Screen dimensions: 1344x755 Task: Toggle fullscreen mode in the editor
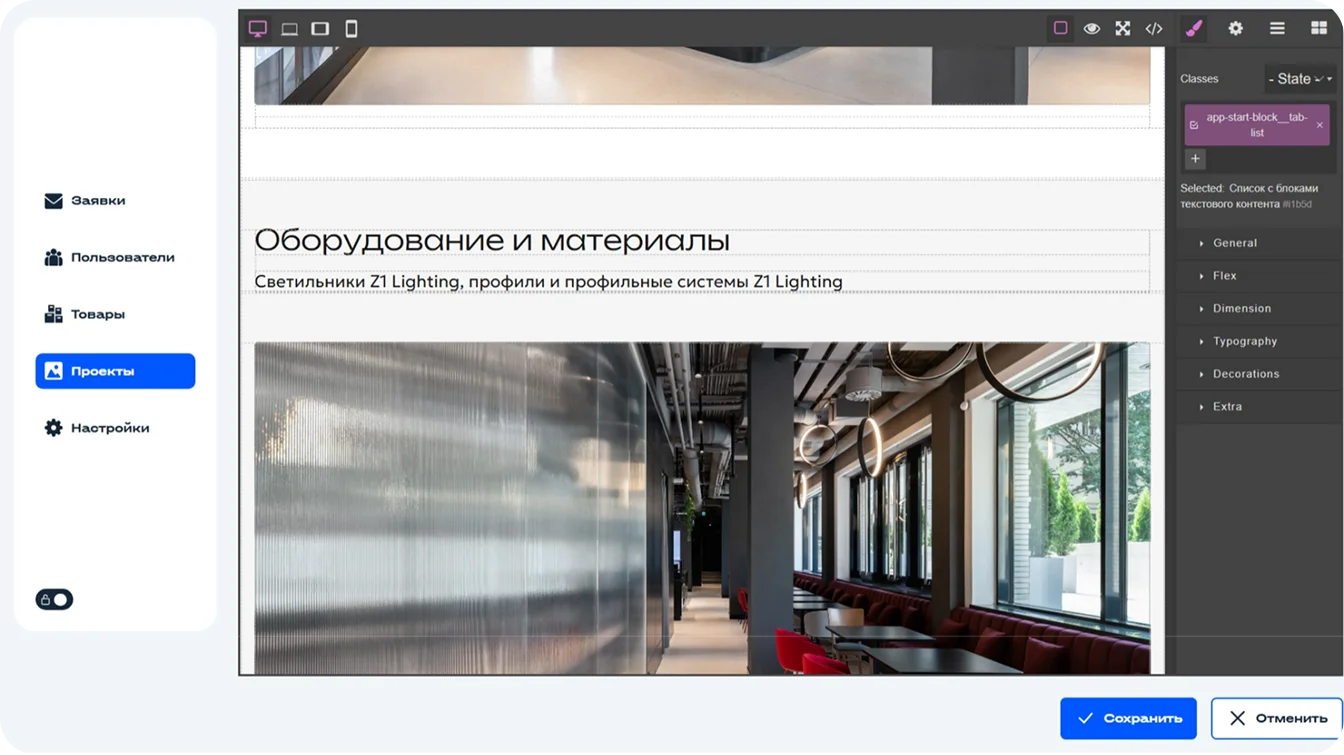click(1123, 28)
